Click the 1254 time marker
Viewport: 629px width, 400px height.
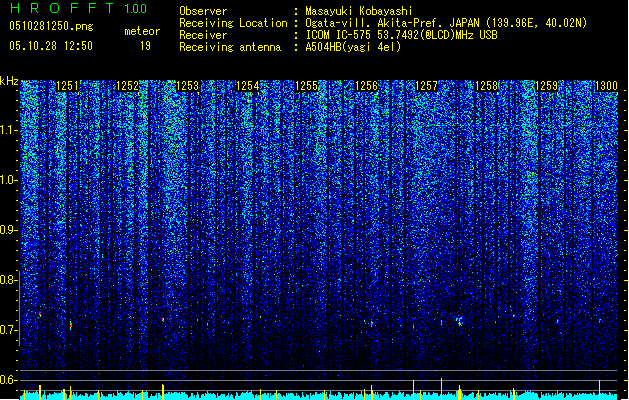pyautogui.click(x=248, y=86)
